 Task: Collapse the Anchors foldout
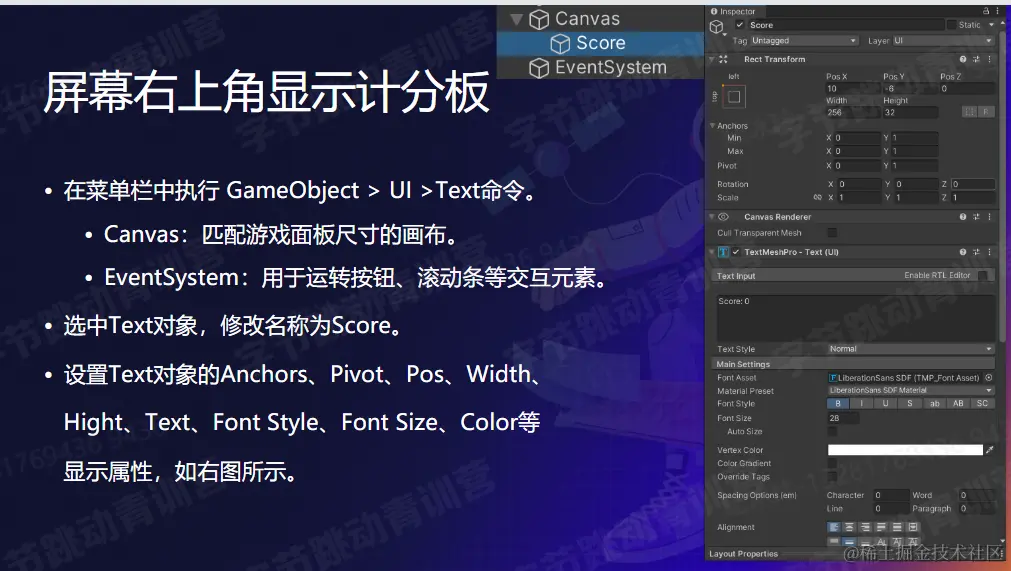point(712,126)
